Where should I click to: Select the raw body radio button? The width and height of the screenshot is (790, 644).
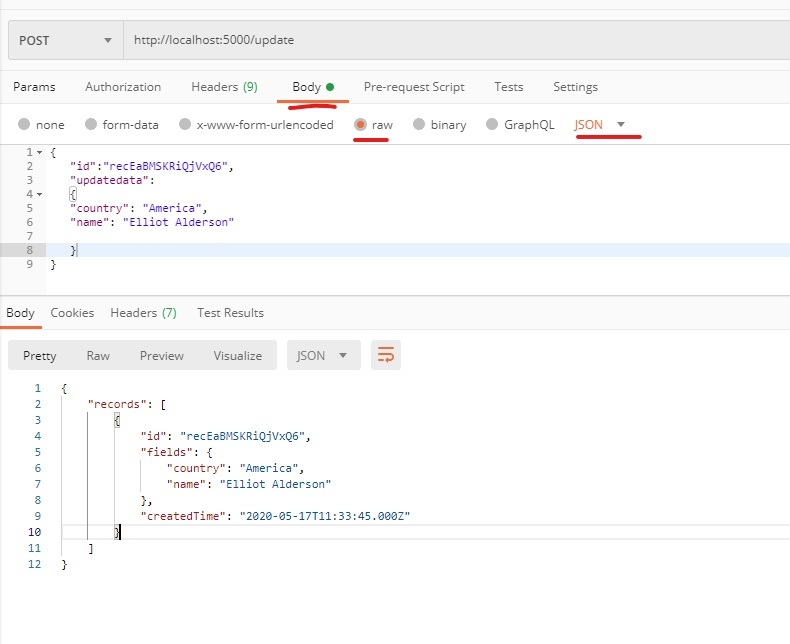pyautogui.click(x=361, y=125)
